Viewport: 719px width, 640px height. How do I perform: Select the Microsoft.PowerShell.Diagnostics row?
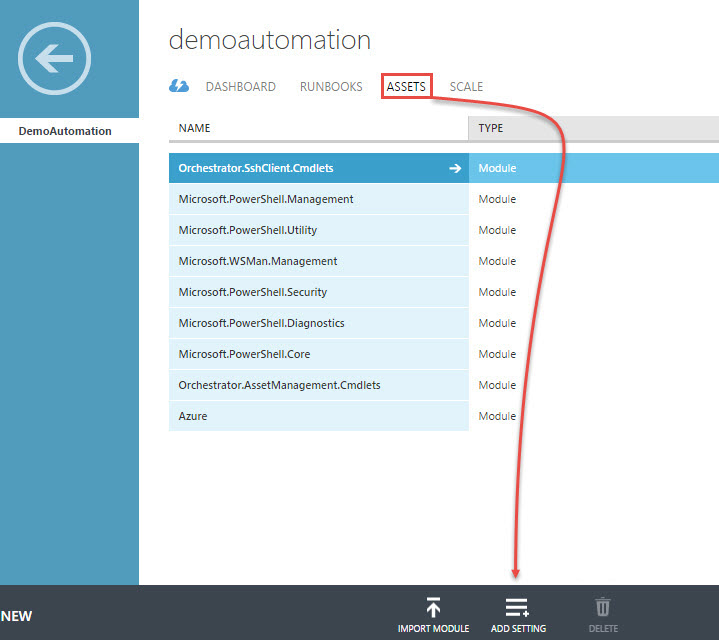point(443,323)
